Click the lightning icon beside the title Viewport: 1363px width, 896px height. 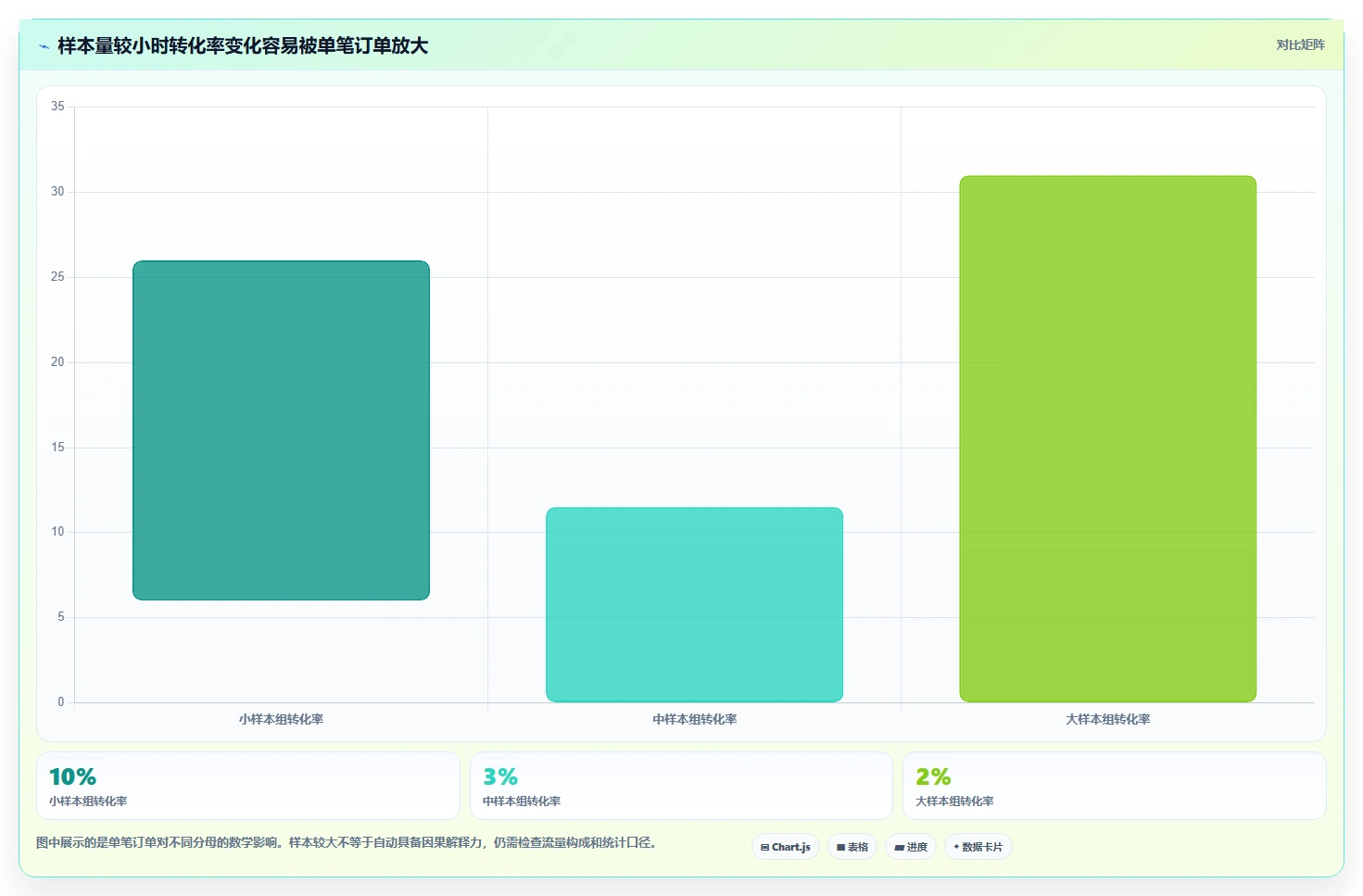coord(44,46)
